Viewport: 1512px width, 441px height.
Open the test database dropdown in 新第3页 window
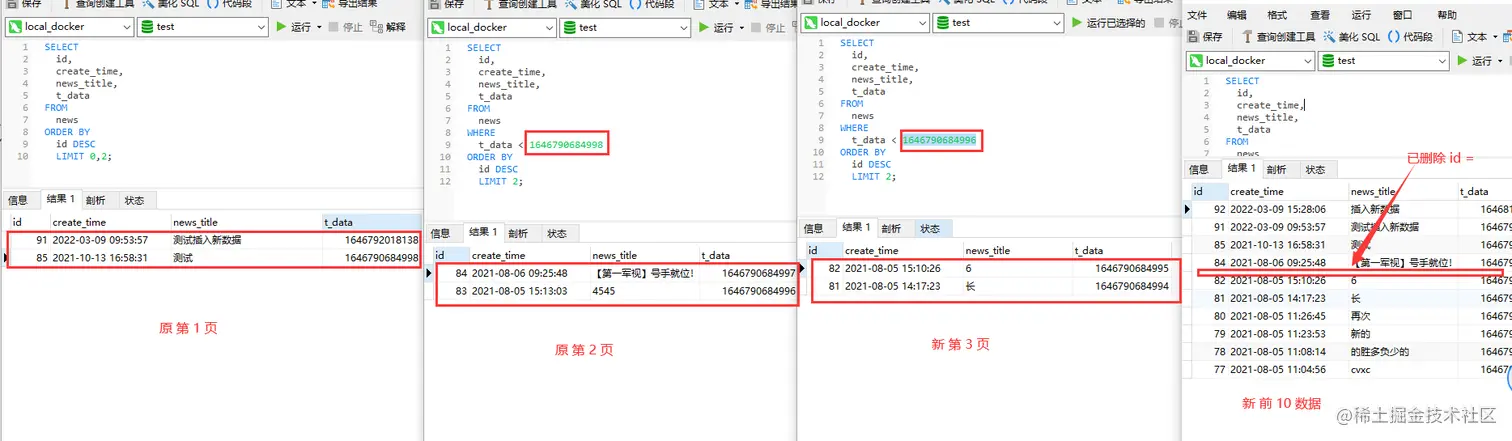coord(997,22)
